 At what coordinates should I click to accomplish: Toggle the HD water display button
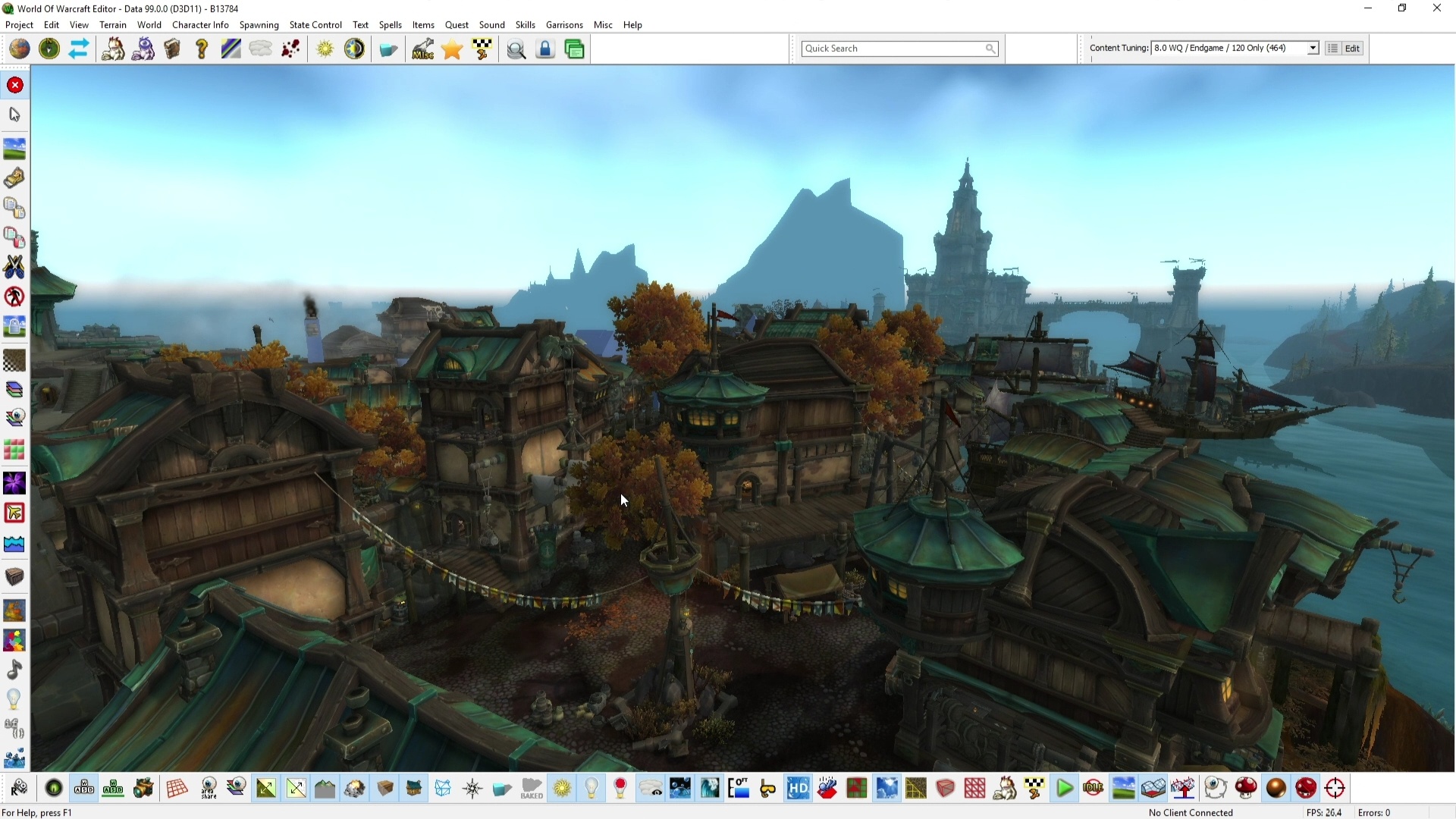[798, 789]
